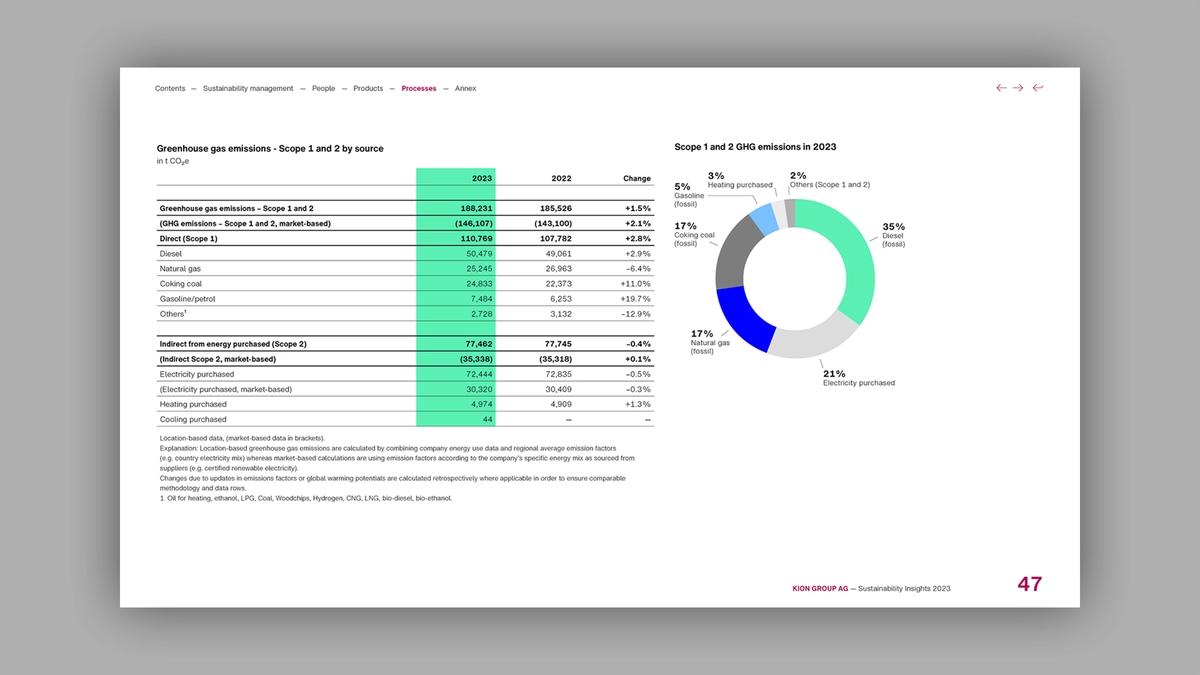The image size is (1200, 675).
Task: Select the Direct (Scope 1) row label
Action: [x=189, y=239]
